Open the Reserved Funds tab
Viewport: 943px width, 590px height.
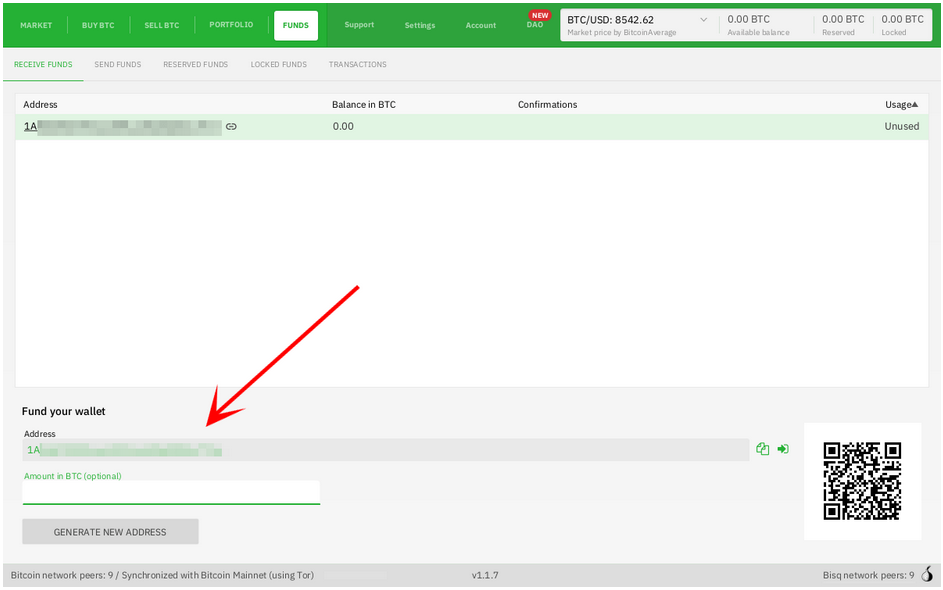point(195,65)
